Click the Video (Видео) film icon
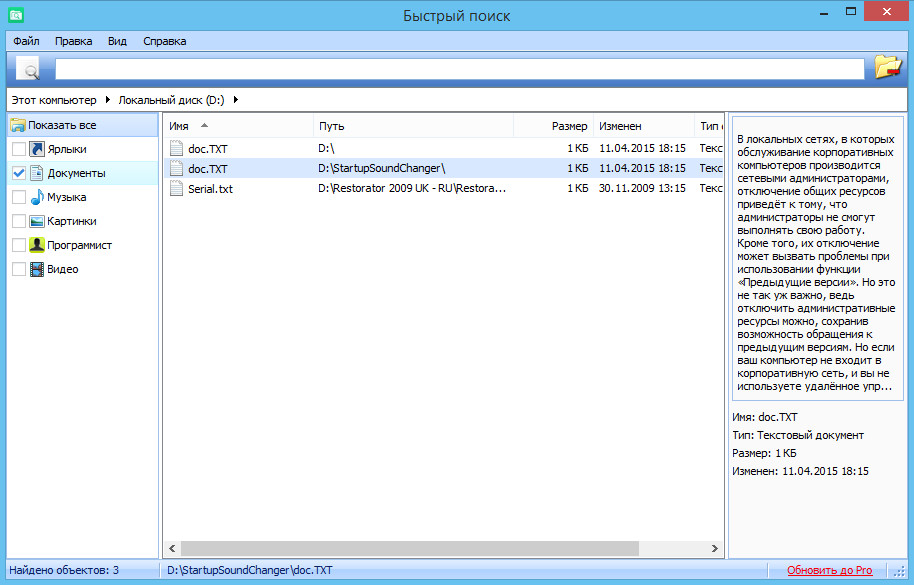Viewport: 914px width, 585px height. pos(37,269)
